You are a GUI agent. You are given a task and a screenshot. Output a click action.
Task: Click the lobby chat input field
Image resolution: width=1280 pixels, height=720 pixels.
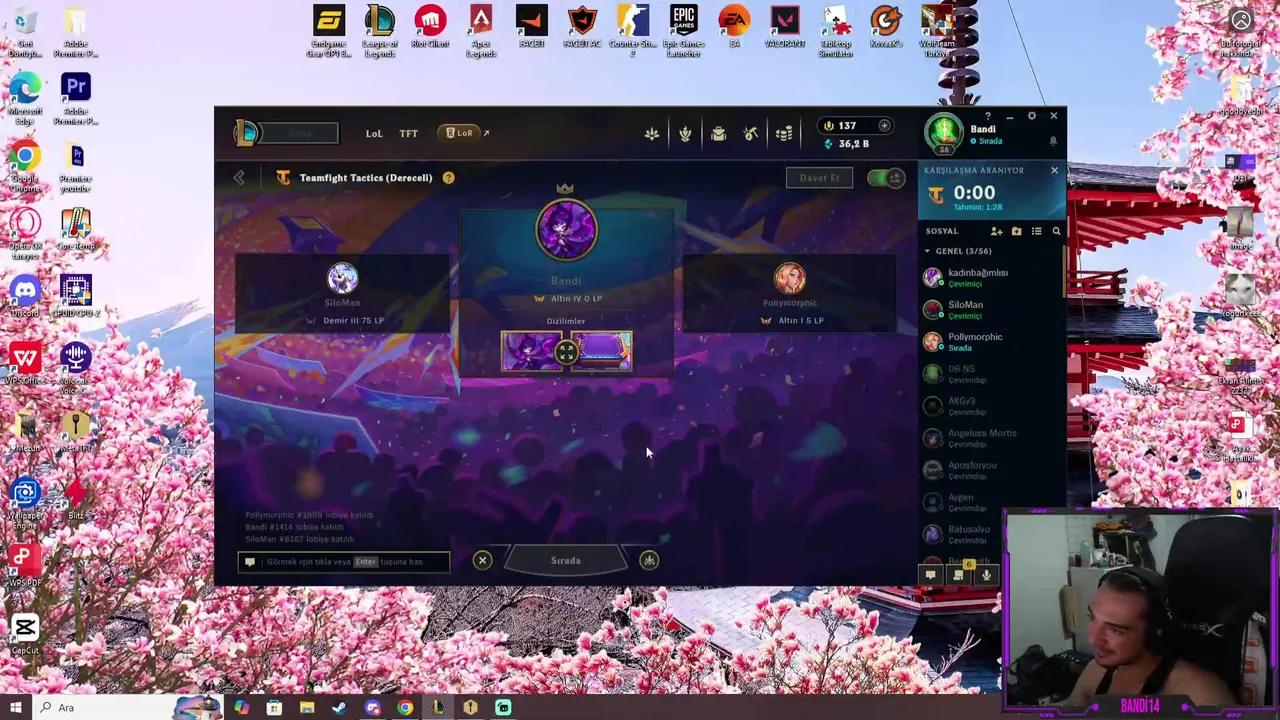click(x=344, y=562)
